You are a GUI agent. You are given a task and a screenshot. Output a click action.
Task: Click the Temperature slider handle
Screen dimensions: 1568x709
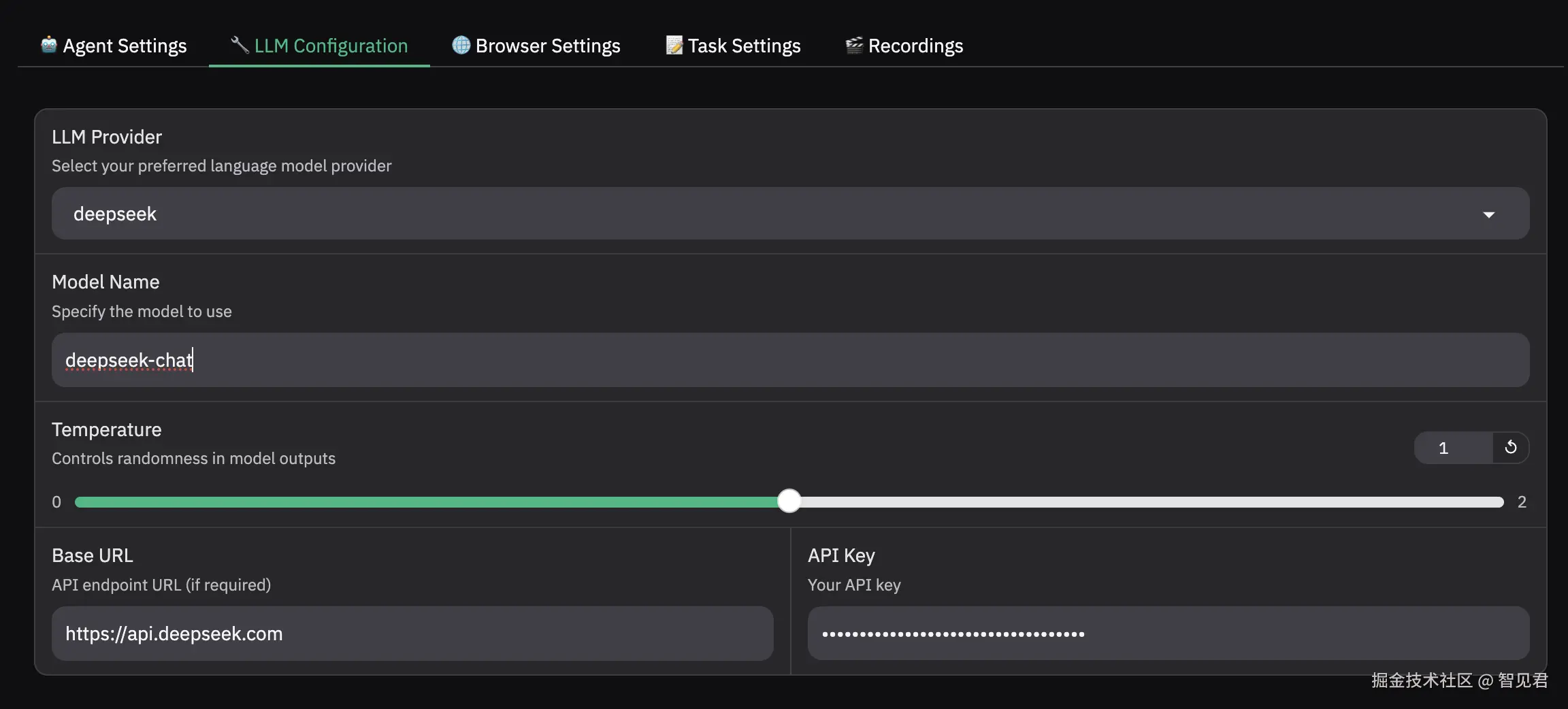[x=789, y=501]
